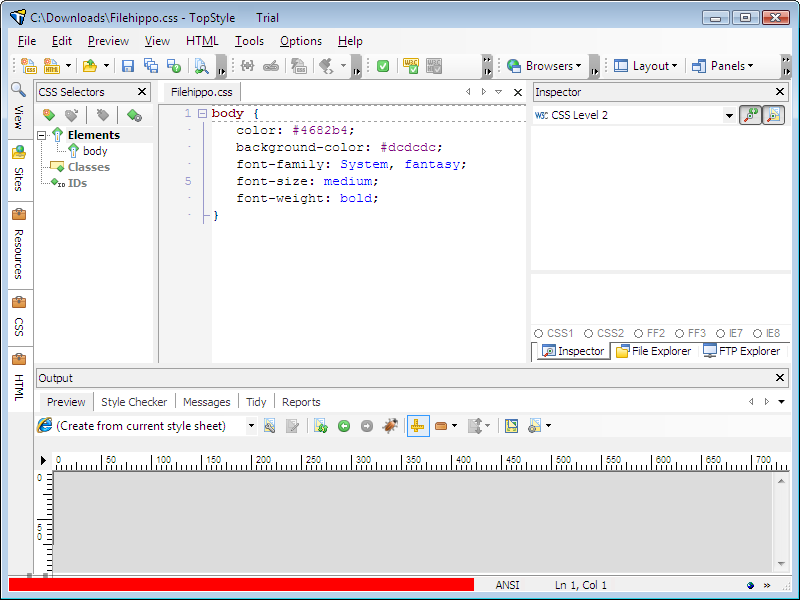This screenshot has height=600, width=800.
Task: Select the FF3 radio button
Action: tap(680, 333)
